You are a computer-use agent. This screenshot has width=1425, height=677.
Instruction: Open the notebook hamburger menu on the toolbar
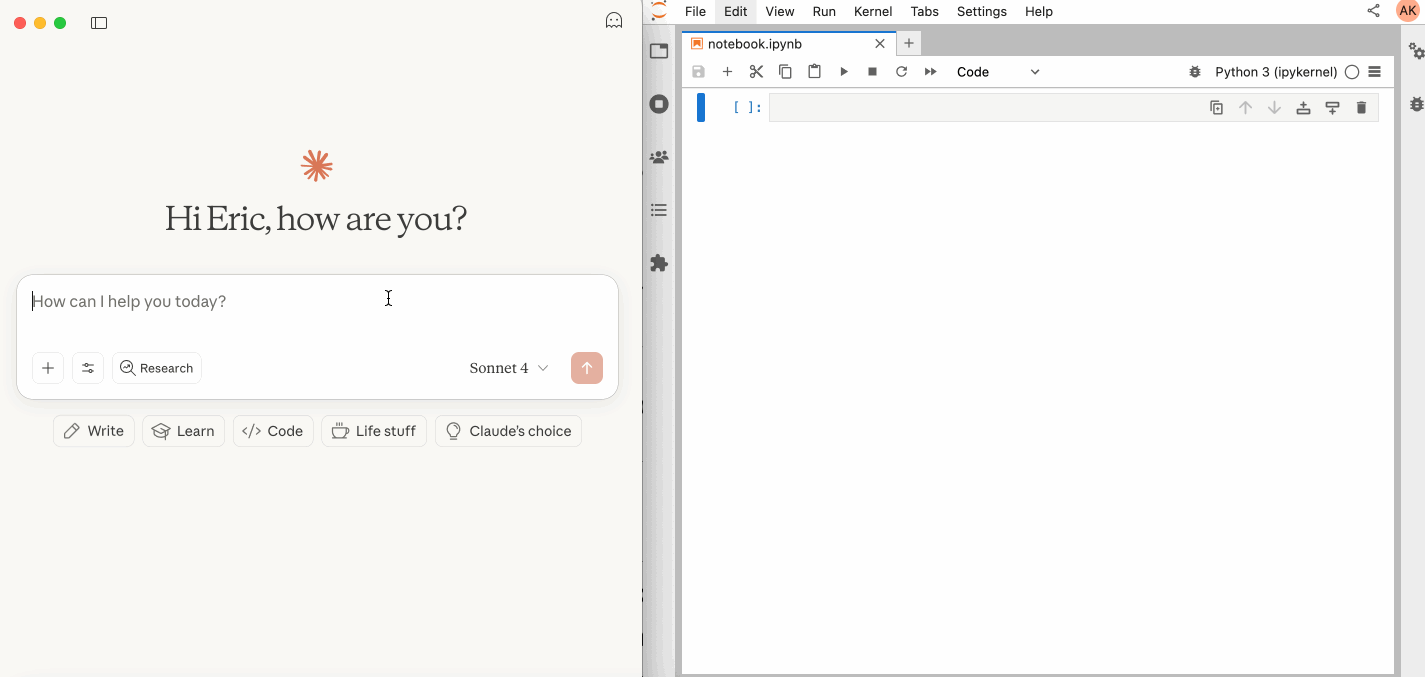point(1376,71)
